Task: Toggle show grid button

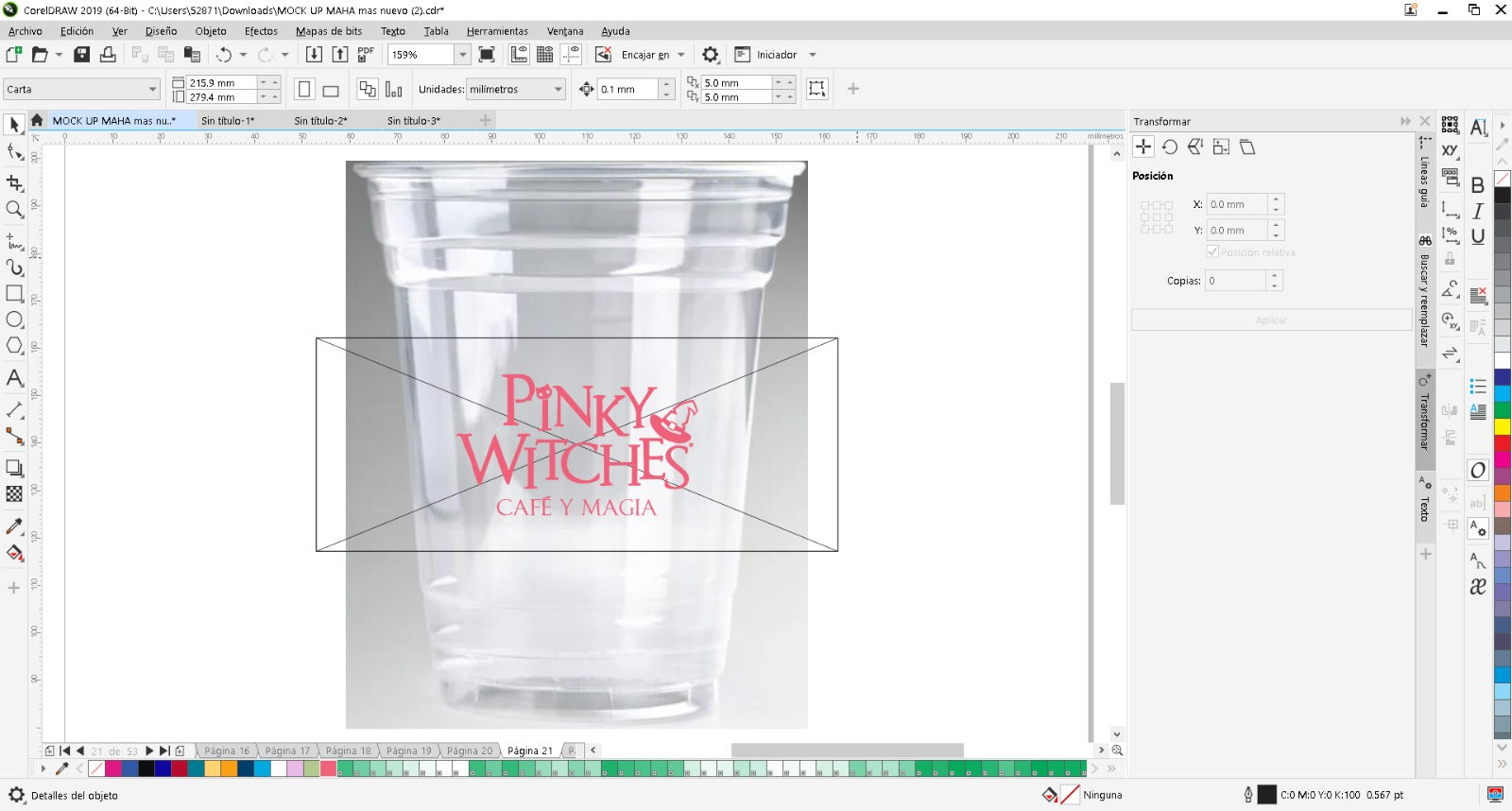Action: tap(545, 55)
